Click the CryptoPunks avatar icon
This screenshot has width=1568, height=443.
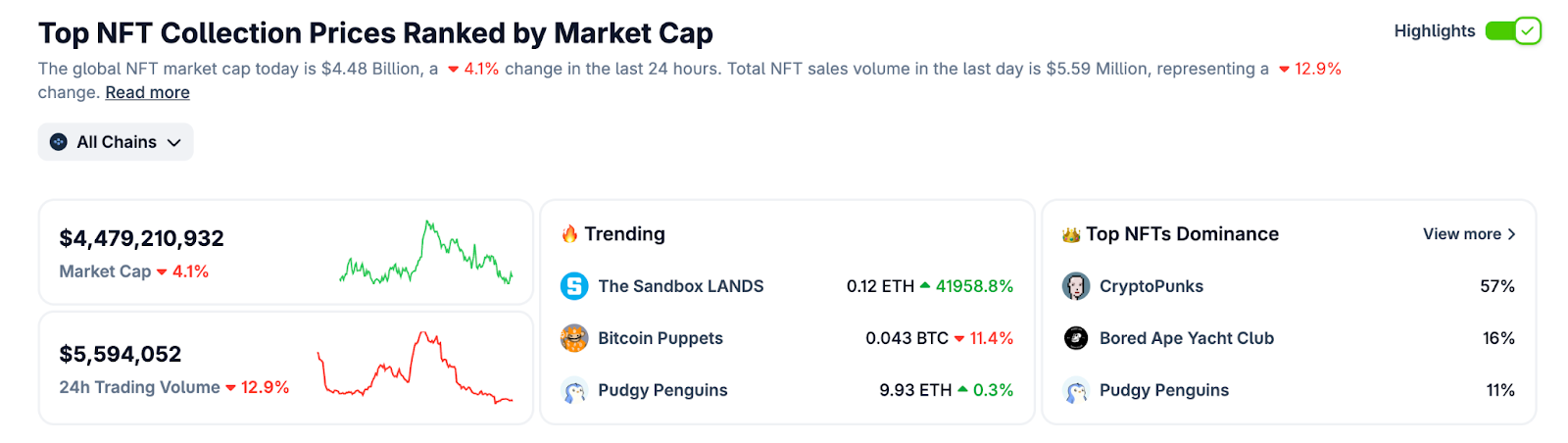click(x=1076, y=286)
